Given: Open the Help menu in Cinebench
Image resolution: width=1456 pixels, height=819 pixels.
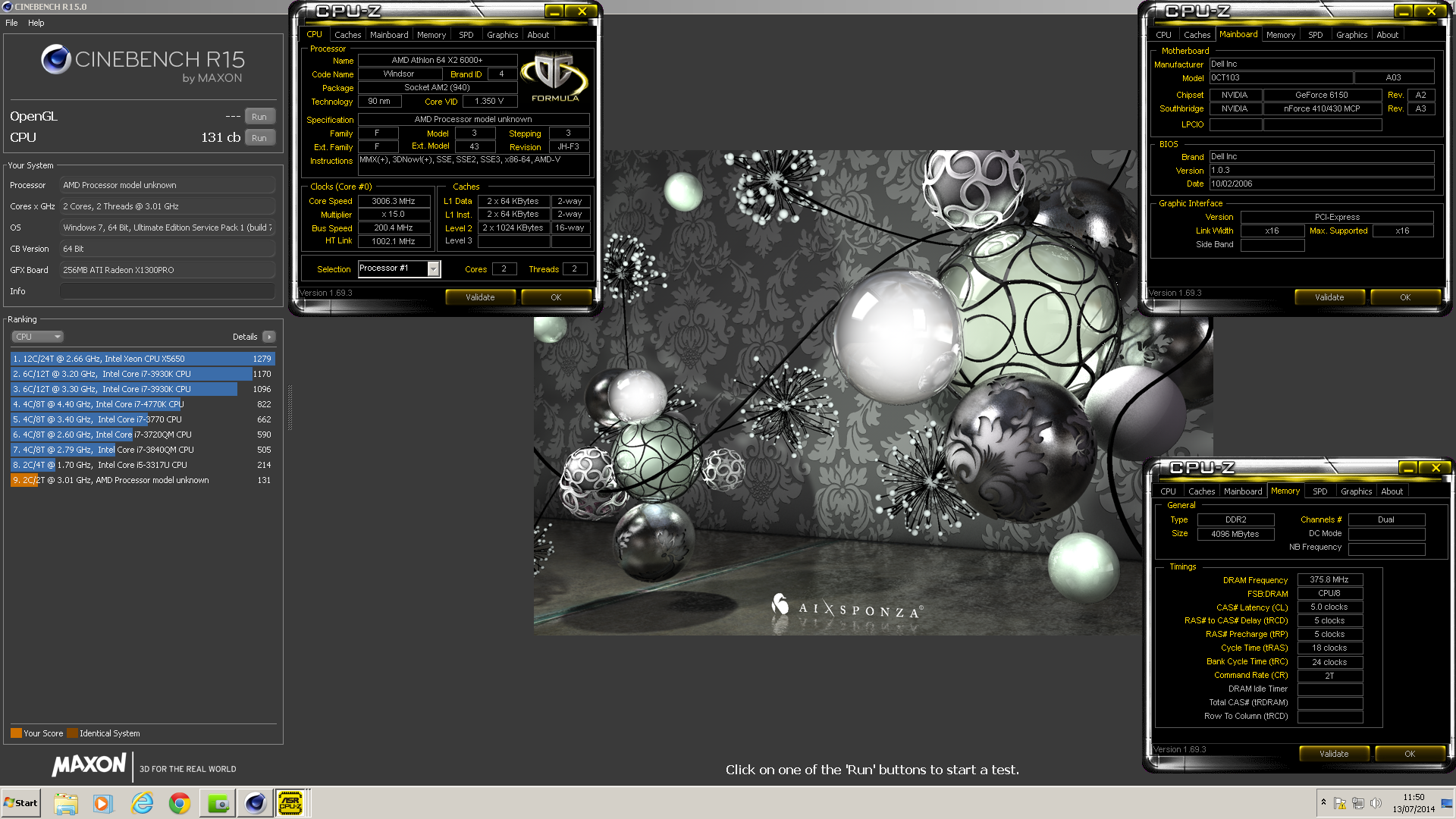Looking at the screenshot, I should [x=36, y=23].
